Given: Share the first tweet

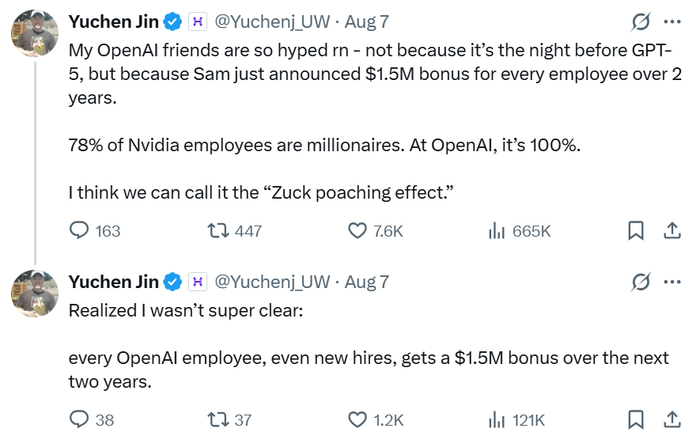Looking at the screenshot, I should [671, 231].
